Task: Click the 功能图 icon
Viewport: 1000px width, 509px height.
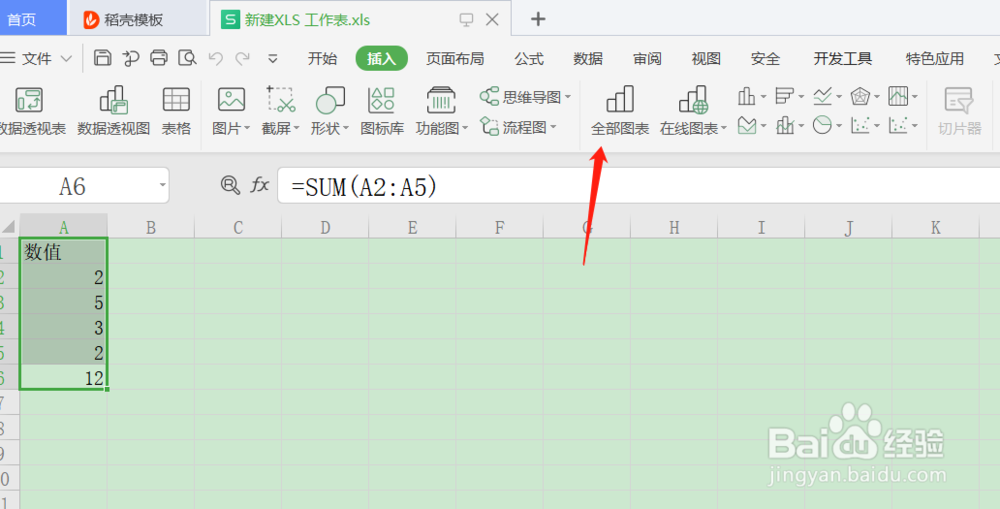Action: pyautogui.click(x=441, y=100)
